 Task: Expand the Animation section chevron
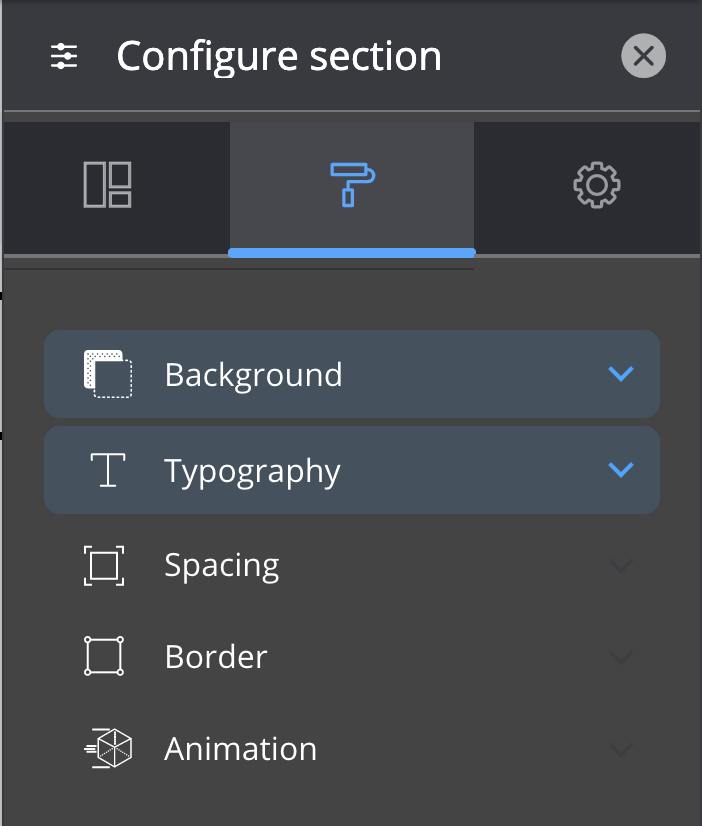point(621,748)
